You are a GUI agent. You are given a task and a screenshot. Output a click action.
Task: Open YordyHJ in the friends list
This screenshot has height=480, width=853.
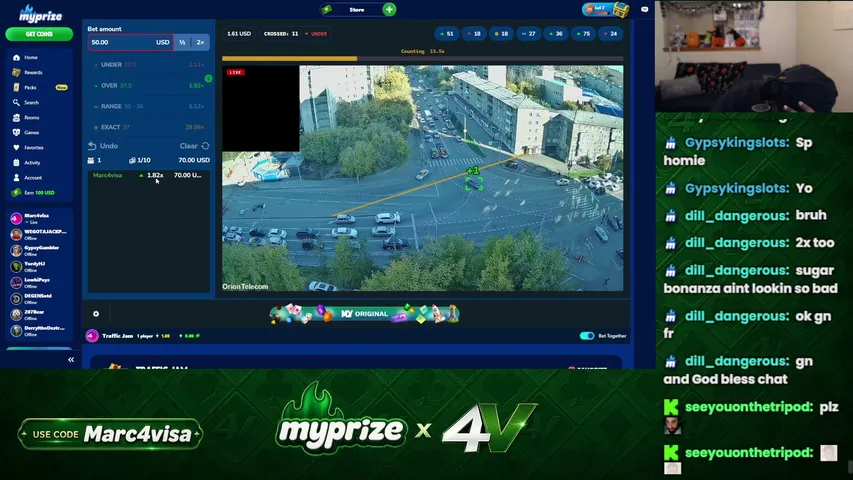pos(39,267)
